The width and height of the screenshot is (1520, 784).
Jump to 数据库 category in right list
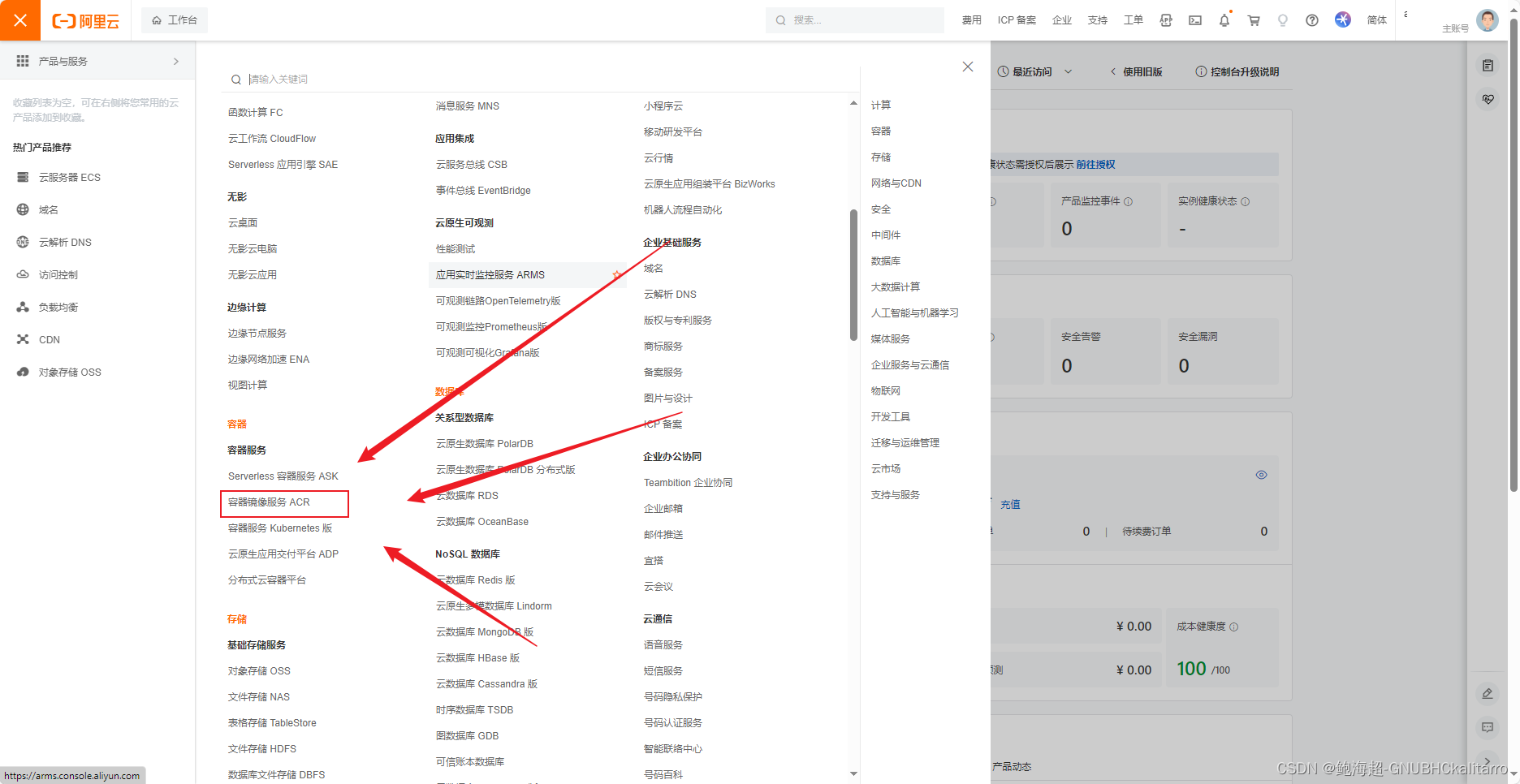pos(886,261)
